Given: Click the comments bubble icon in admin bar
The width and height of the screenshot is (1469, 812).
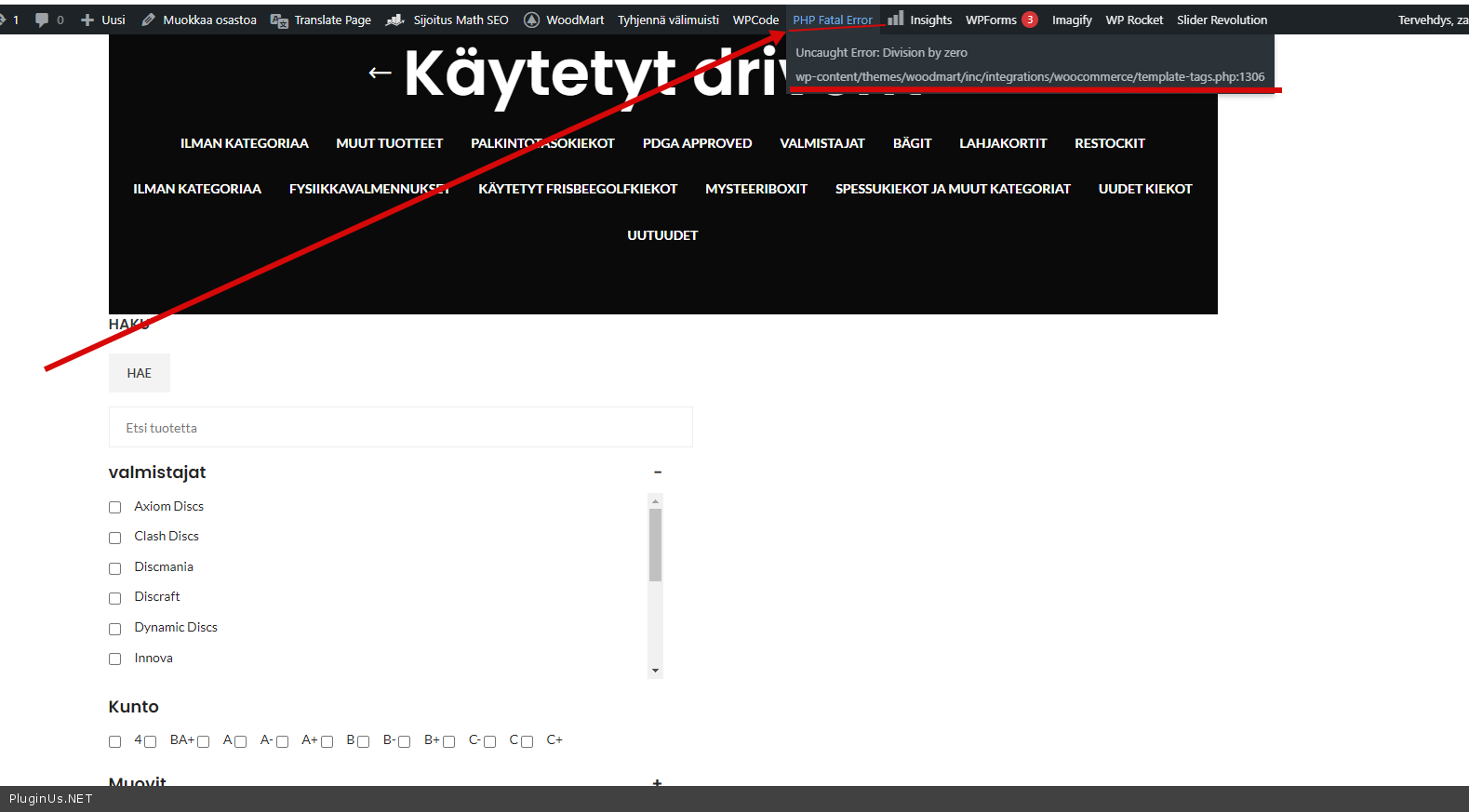Looking at the screenshot, I should click(x=42, y=20).
